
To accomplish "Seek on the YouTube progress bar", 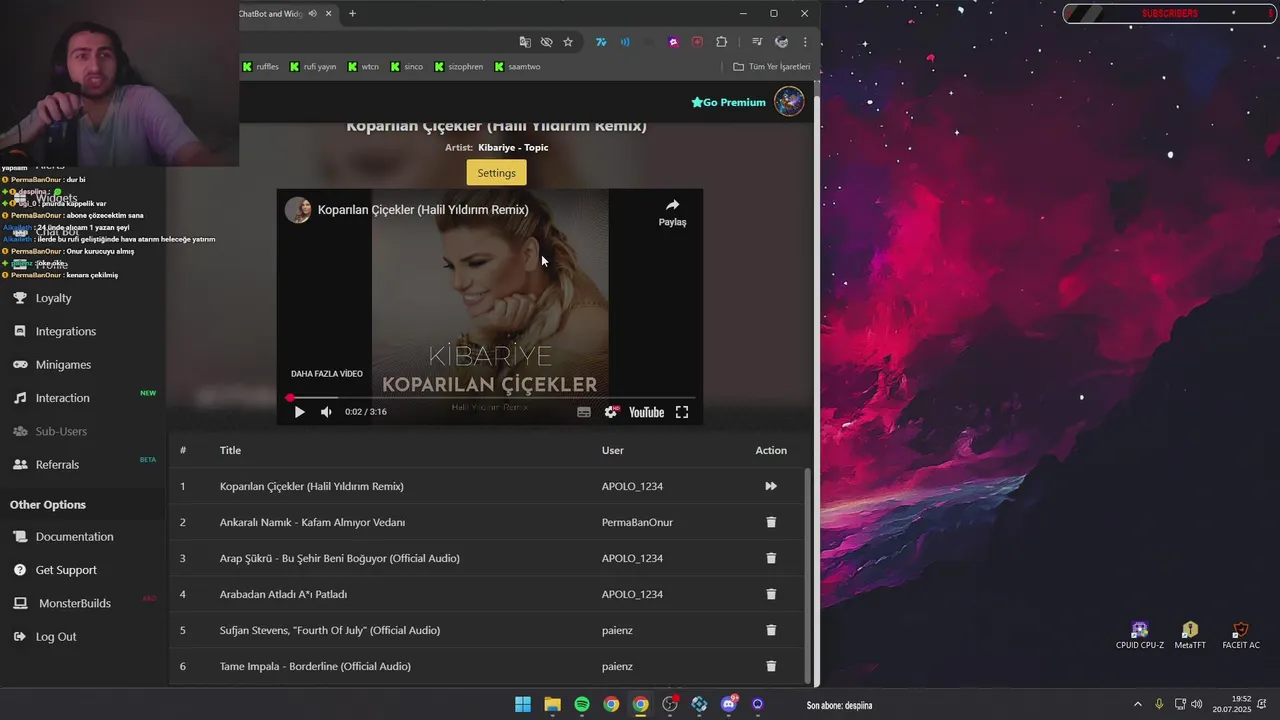I will [490, 398].
